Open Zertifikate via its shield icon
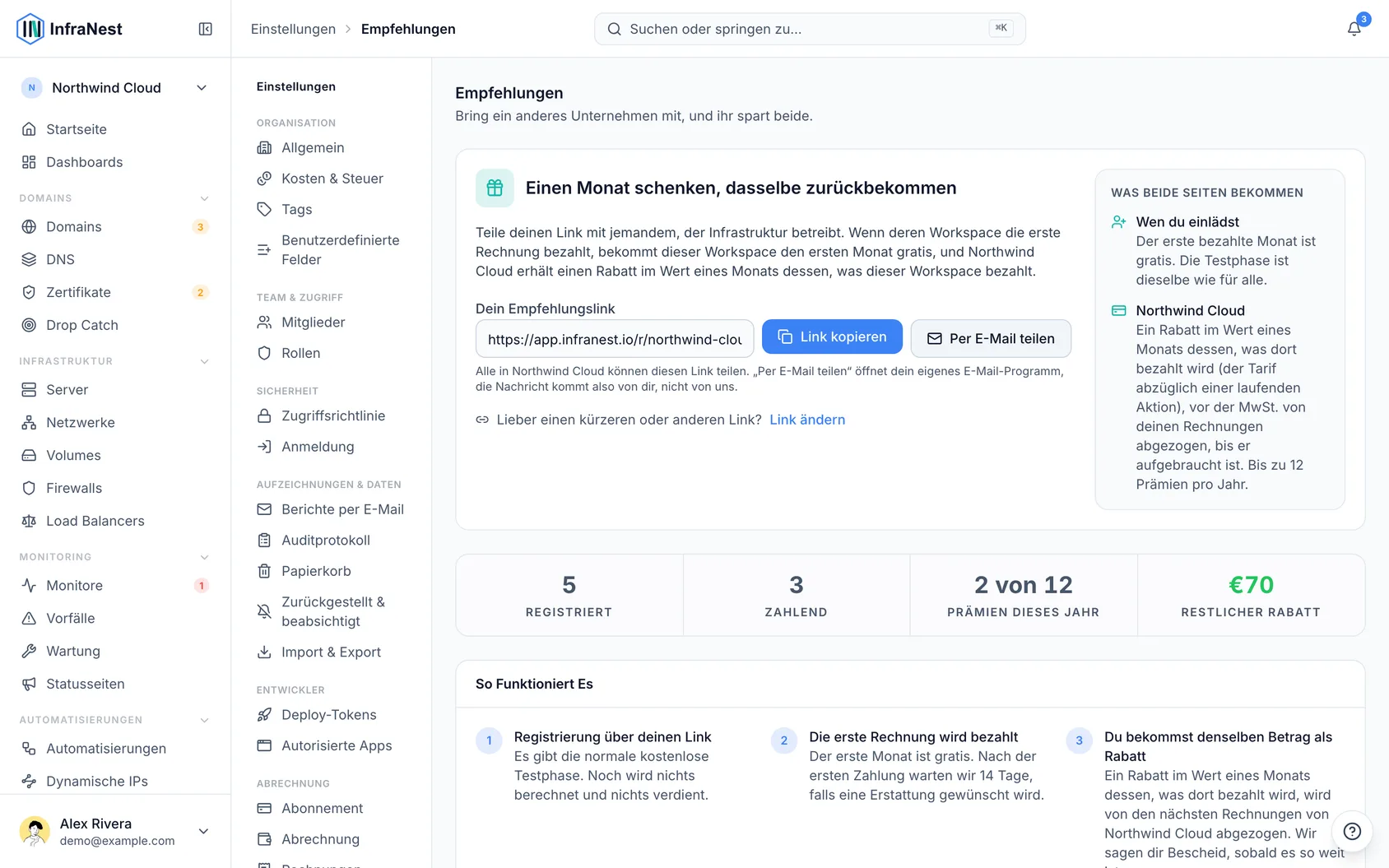Viewport: 1389px width, 868px height. [x=29, y=292]
